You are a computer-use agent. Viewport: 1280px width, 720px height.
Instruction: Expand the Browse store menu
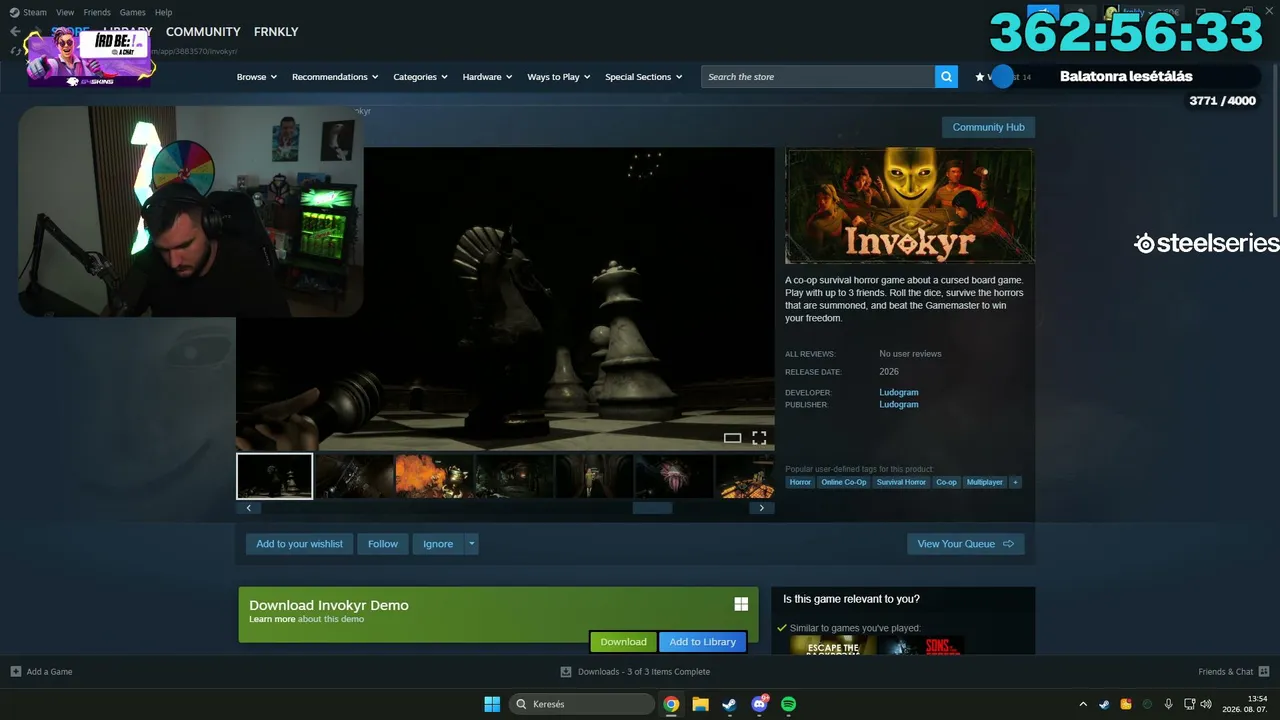click(256, 77)
